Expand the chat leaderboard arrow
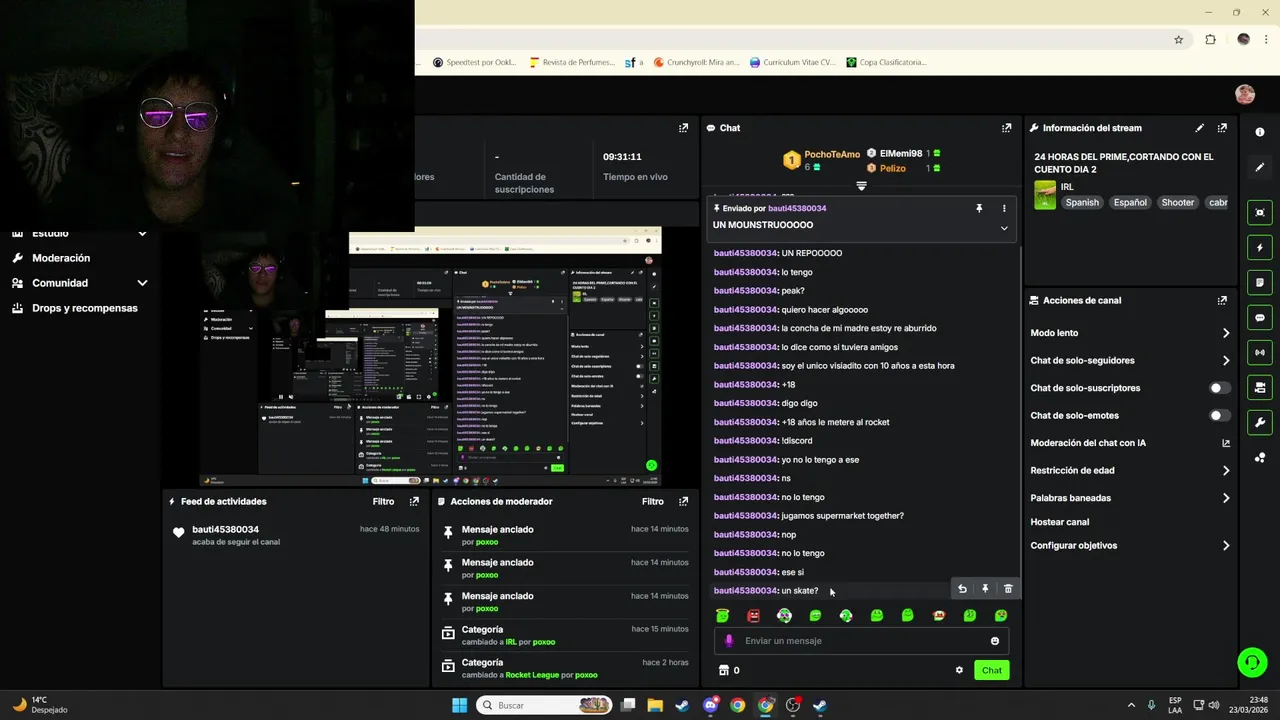The width and height of the screenshot is (1280, 720). (861, 186)
